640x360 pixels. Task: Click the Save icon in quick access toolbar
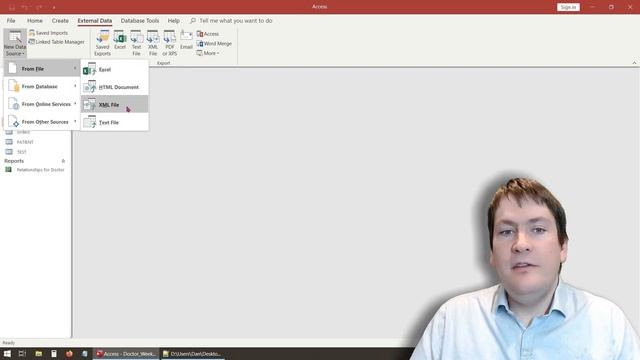(x=12, y=7)
